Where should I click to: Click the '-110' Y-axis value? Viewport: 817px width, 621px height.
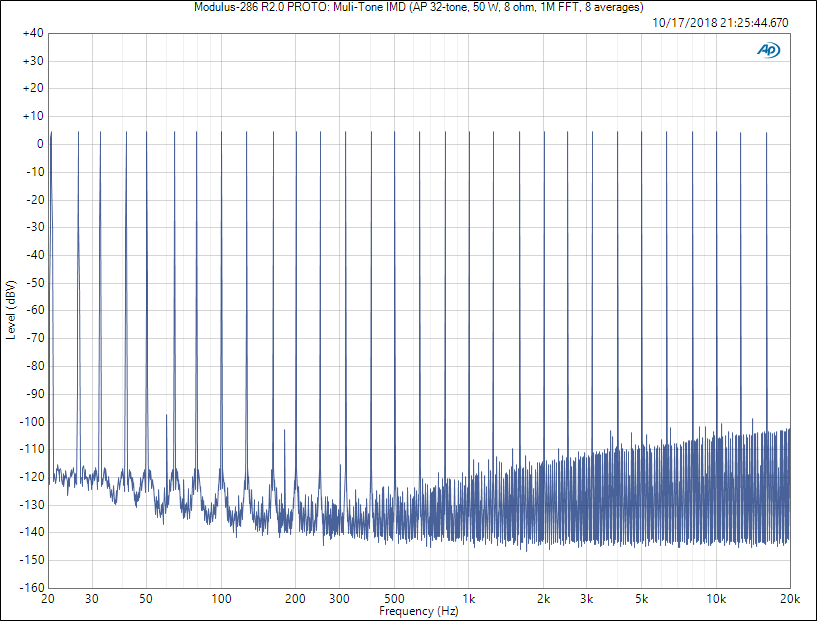pos(32,449)
